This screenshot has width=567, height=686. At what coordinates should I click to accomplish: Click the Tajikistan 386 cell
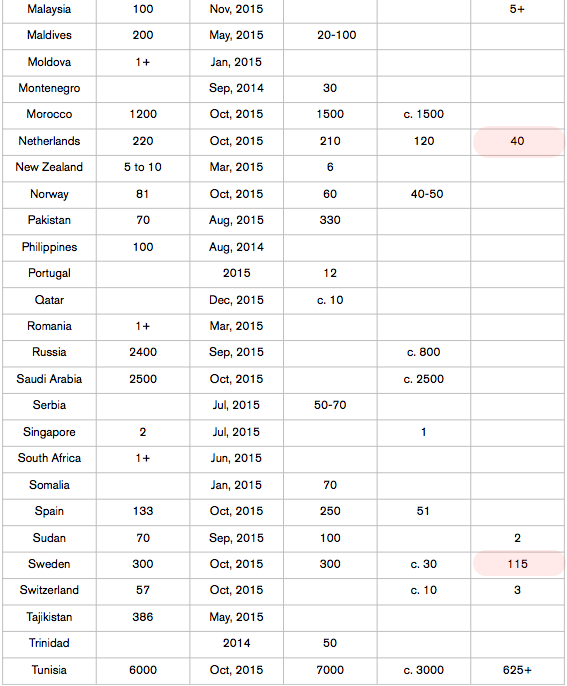point(143,617)
